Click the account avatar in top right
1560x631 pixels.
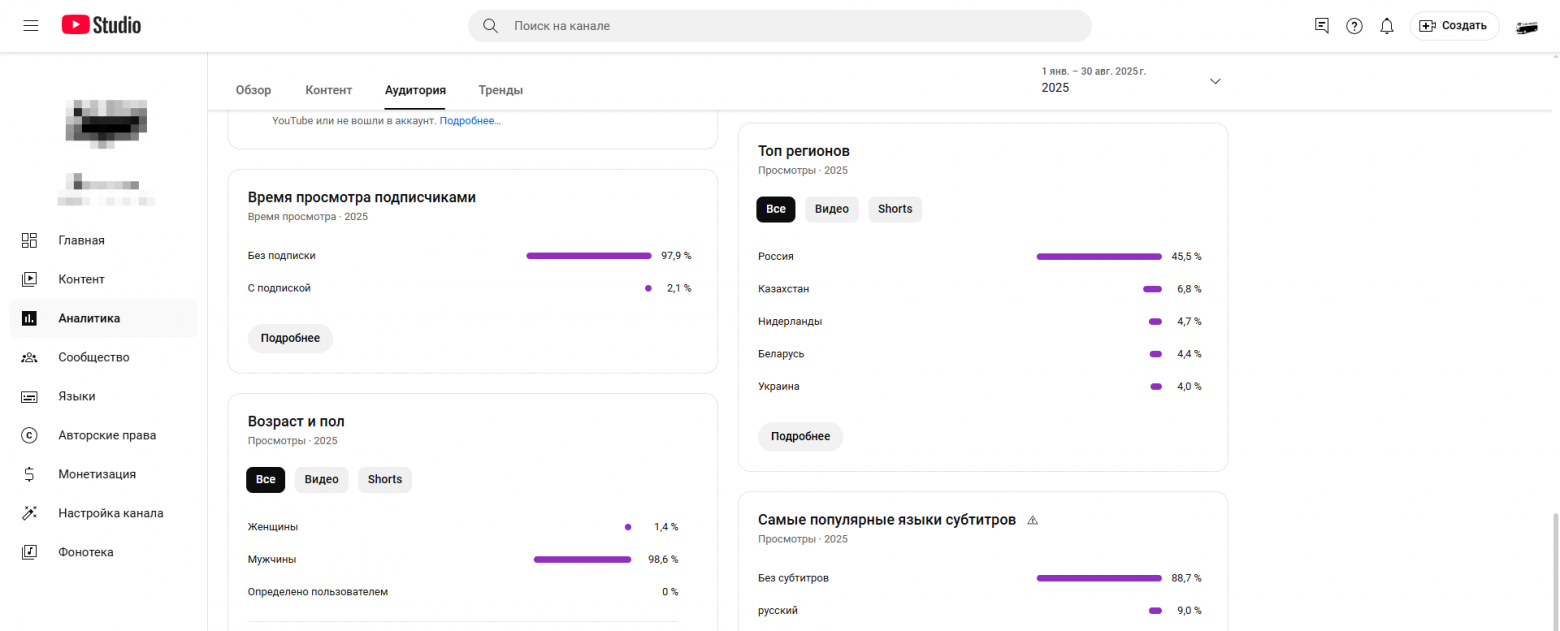pyautogui.click(x=1527, y=27)
